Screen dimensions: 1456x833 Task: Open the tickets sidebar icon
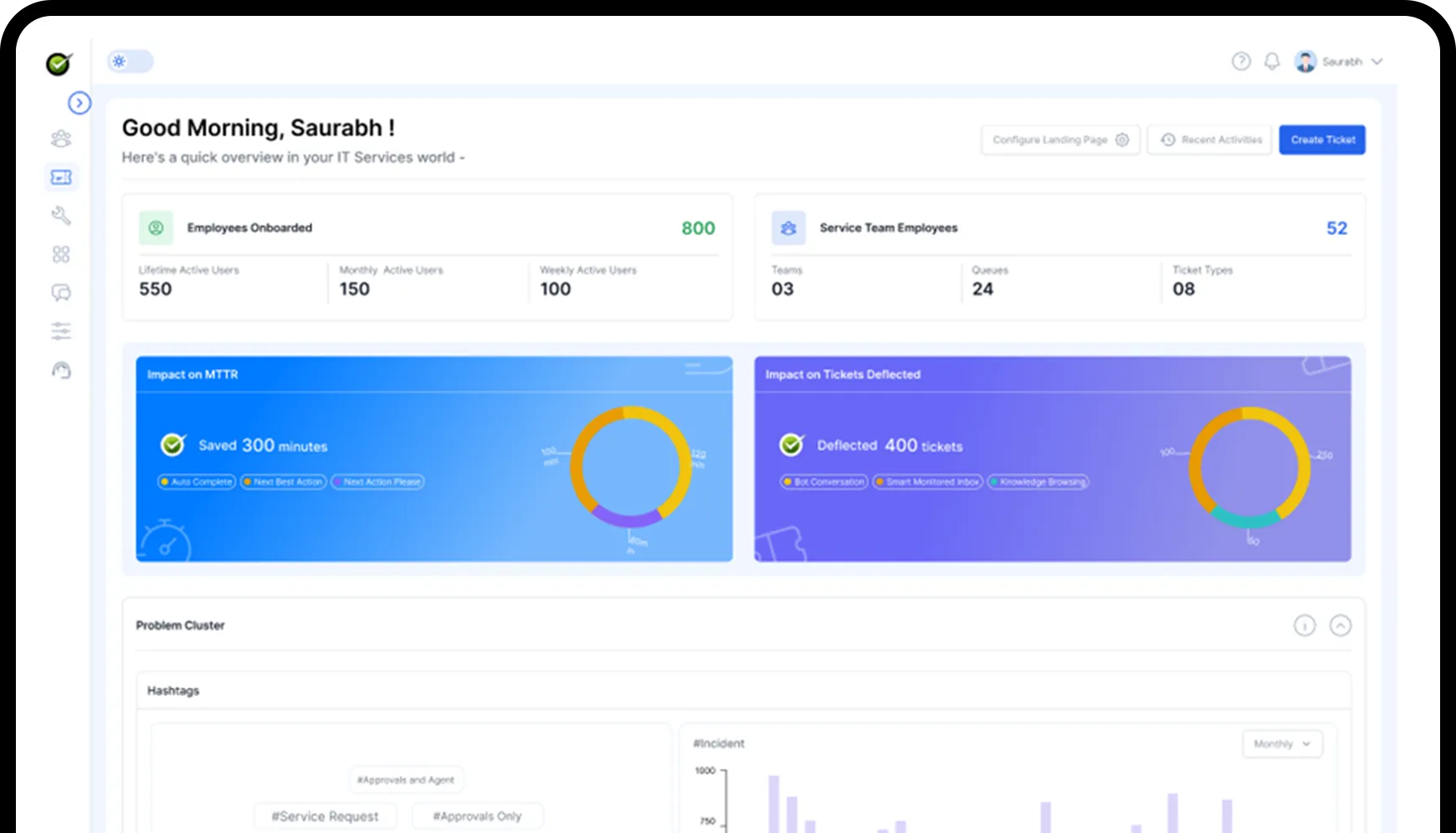point(61,177)
